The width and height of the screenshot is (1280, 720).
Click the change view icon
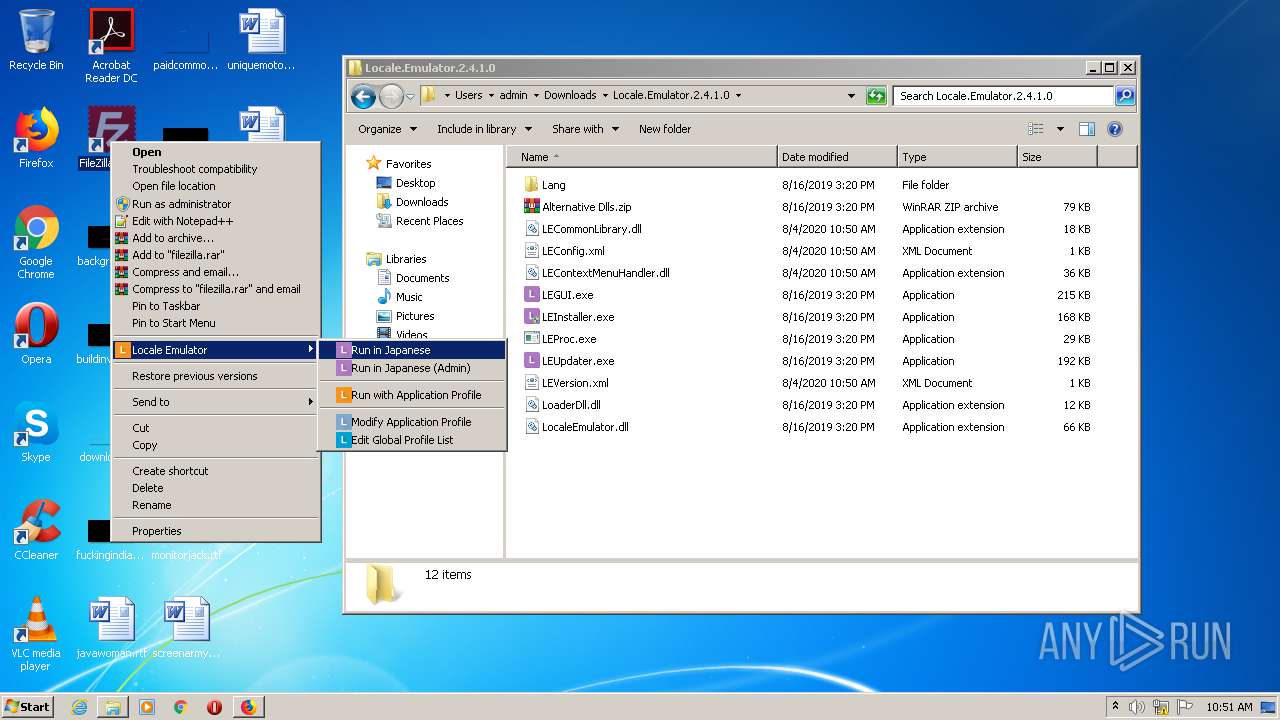click(1036, 129)
